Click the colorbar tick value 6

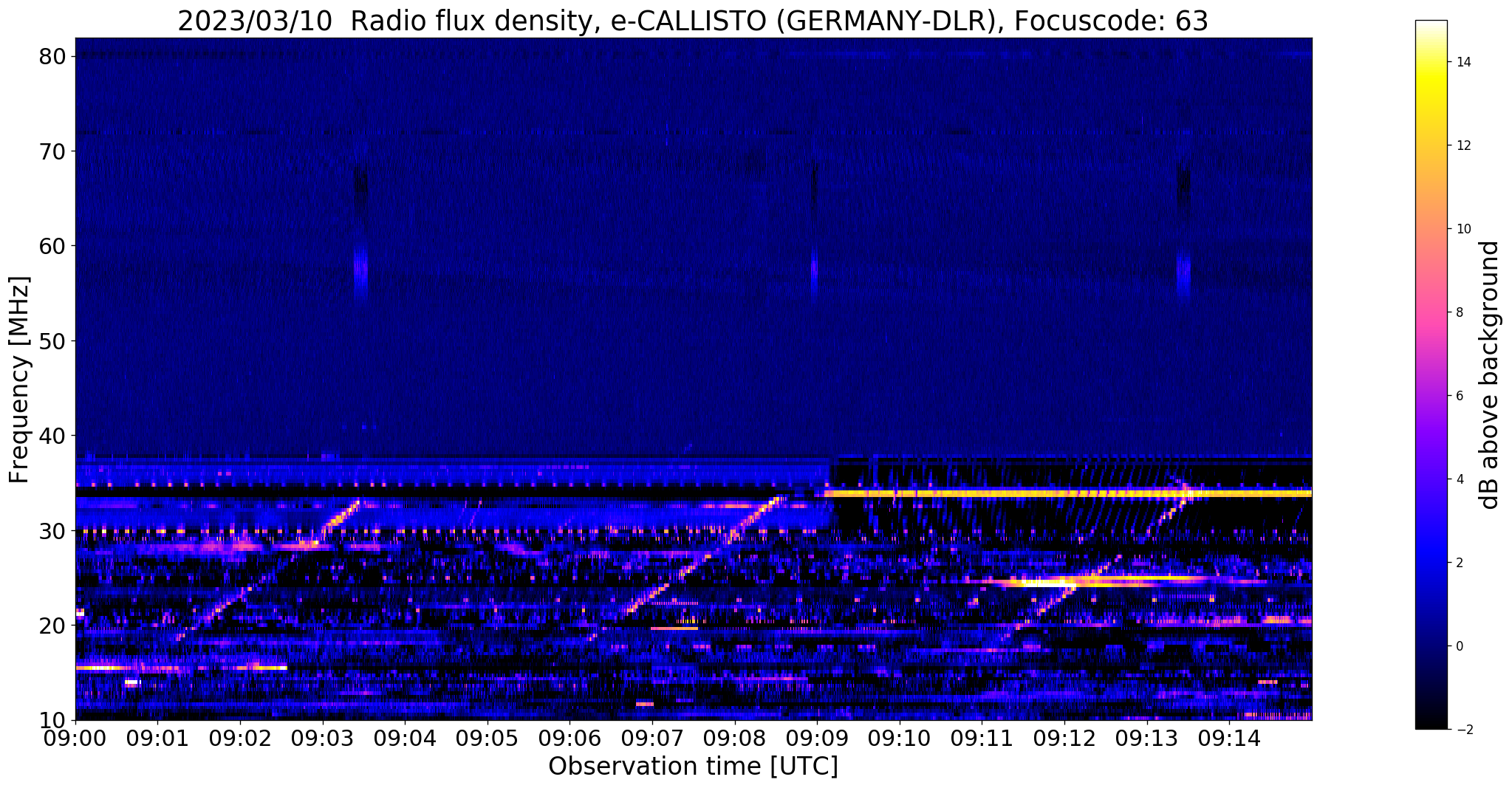pos(1459,396)
